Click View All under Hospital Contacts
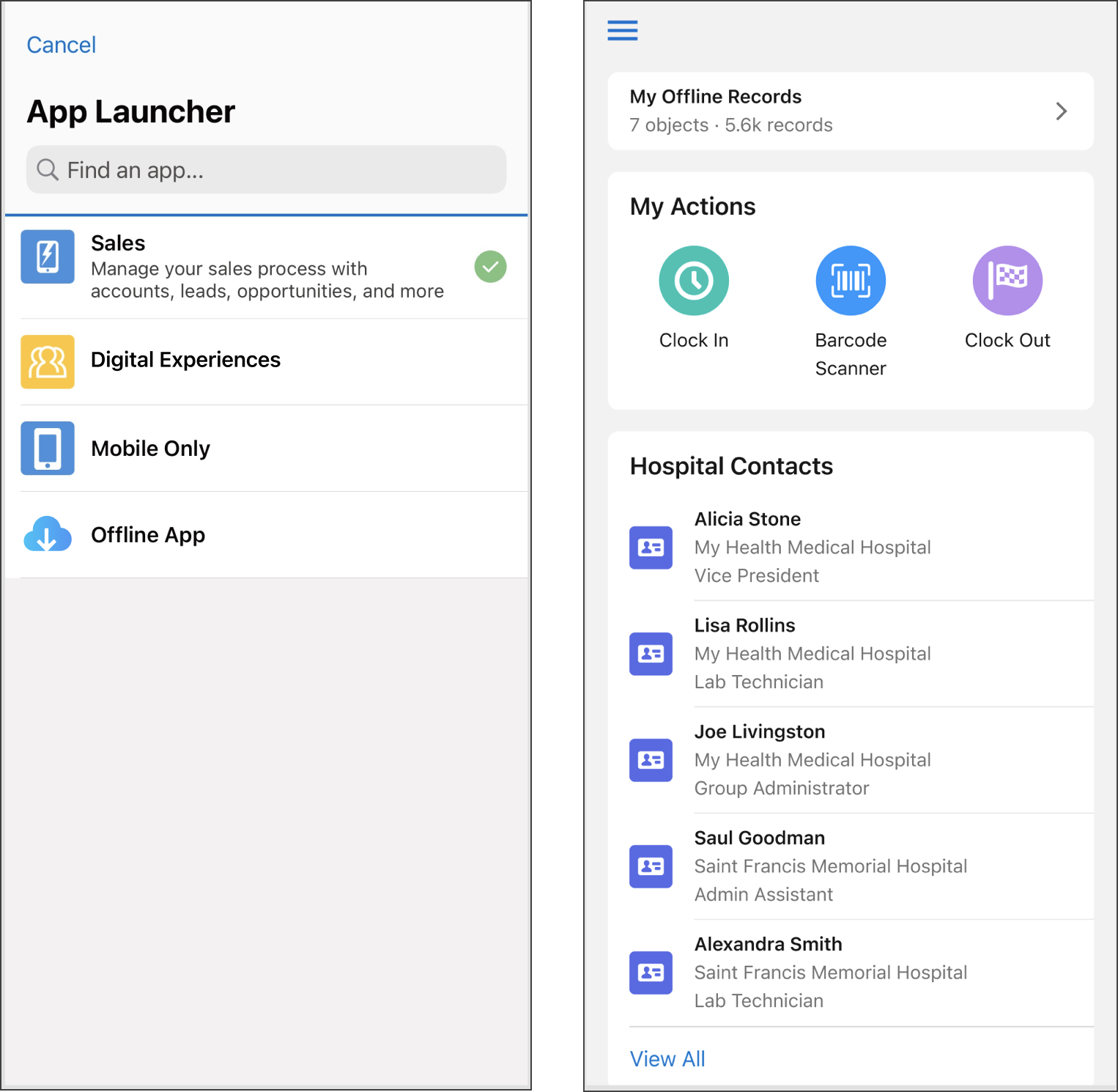1118x1092 pixels. point(667,1058)
